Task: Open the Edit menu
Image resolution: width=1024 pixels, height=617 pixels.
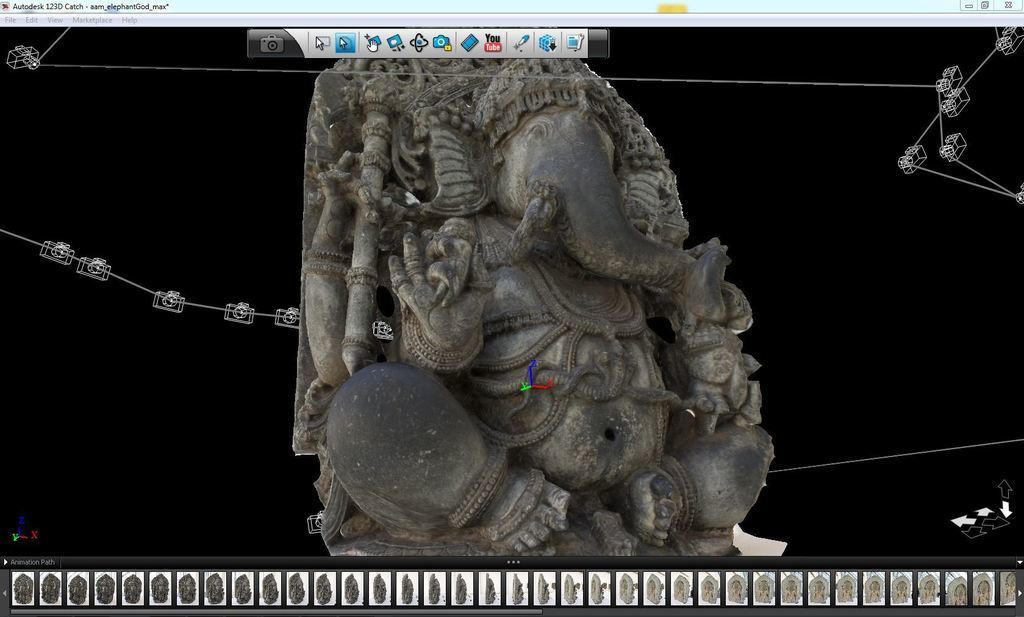Action: [x=32, y=20]
